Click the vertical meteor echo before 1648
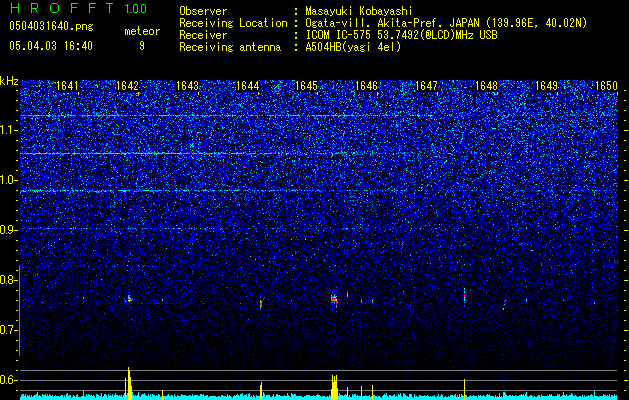This screenshot has height=400, width=629. 465,297
